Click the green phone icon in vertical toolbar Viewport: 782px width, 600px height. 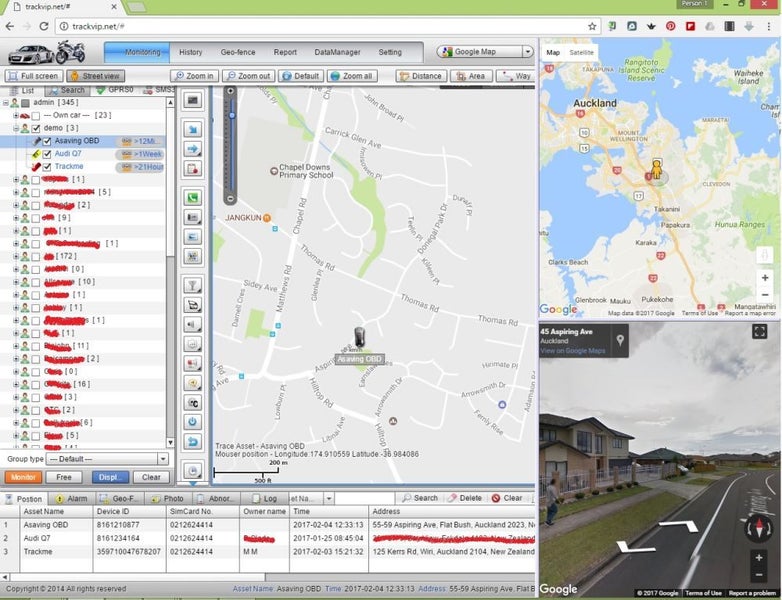click(193, 197)
